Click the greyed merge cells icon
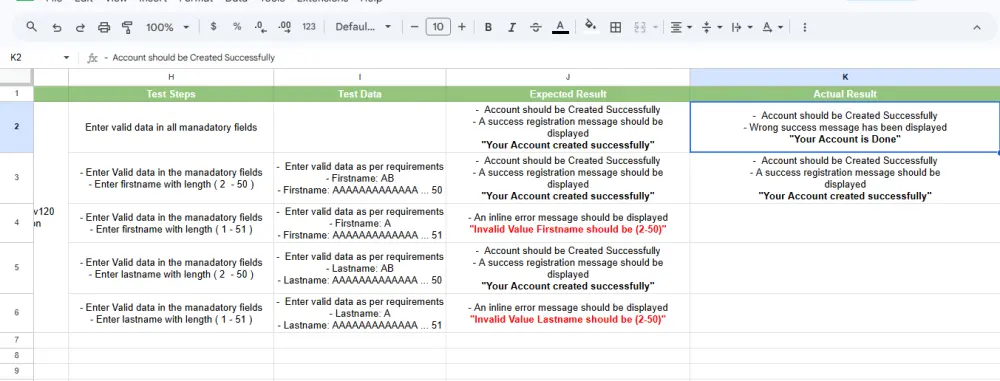 640,27
